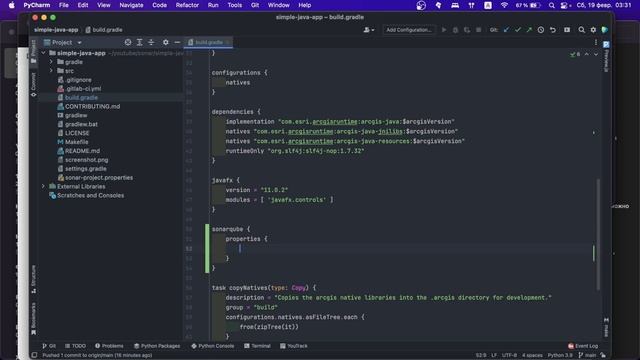Image resolution: width=640 pixels, height=360 pixels.
Task: Collapse the simple-java-app root folder
Action: click(44, 53)
